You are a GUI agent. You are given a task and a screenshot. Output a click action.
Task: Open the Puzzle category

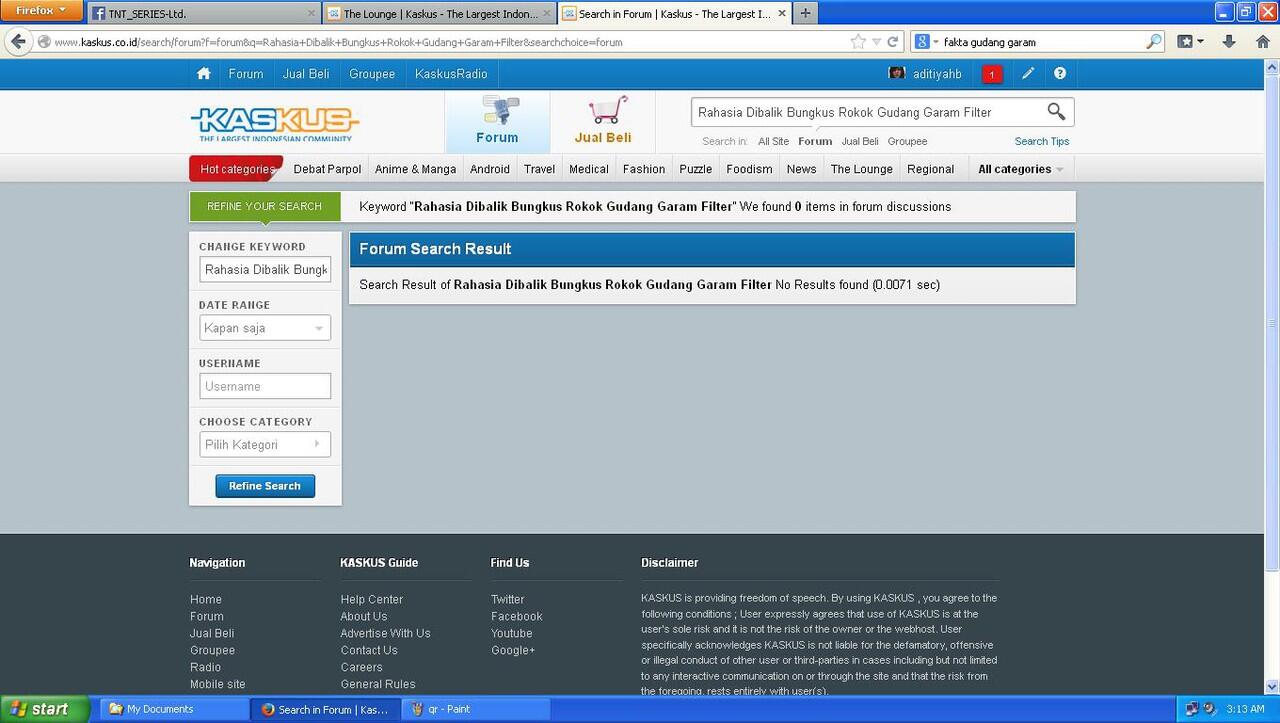[x=696, y=169]
